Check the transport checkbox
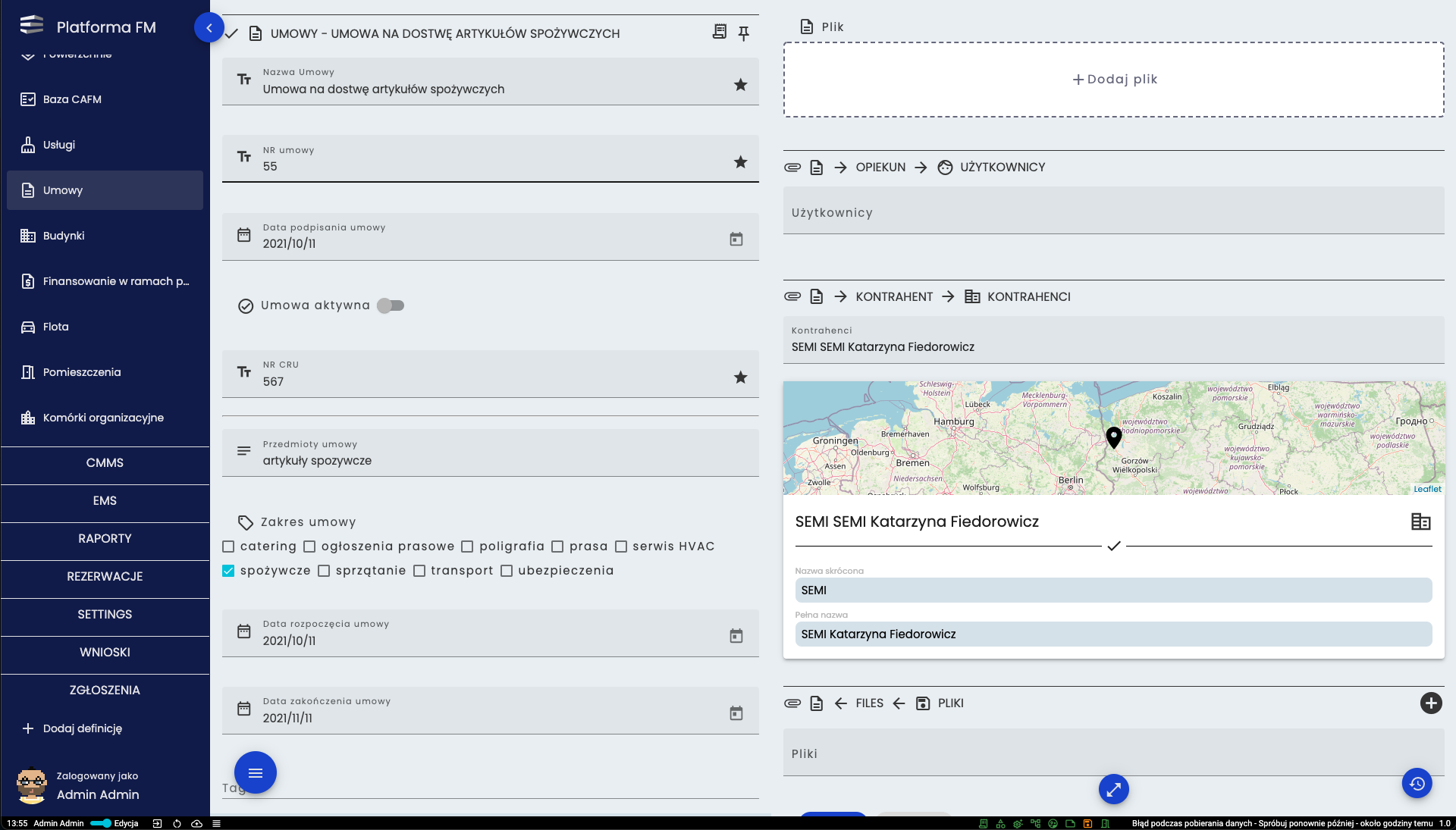This screenshot has height=830, width=1456. click(419, 571)
